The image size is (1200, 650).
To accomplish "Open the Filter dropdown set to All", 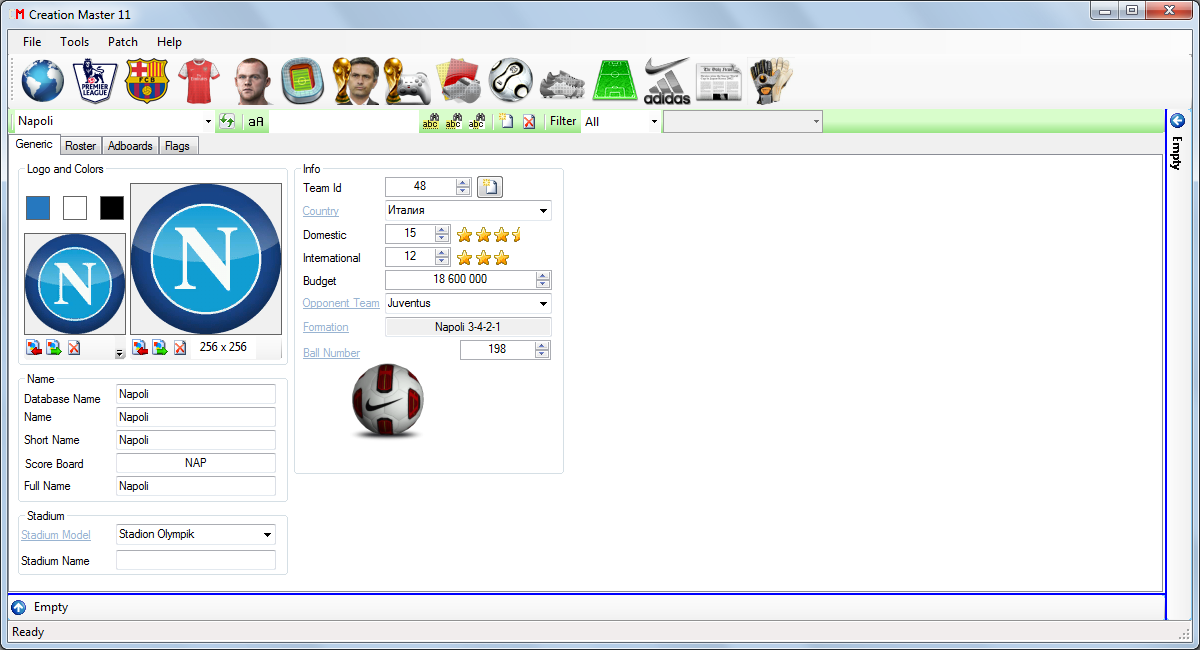I will [654, 122].
